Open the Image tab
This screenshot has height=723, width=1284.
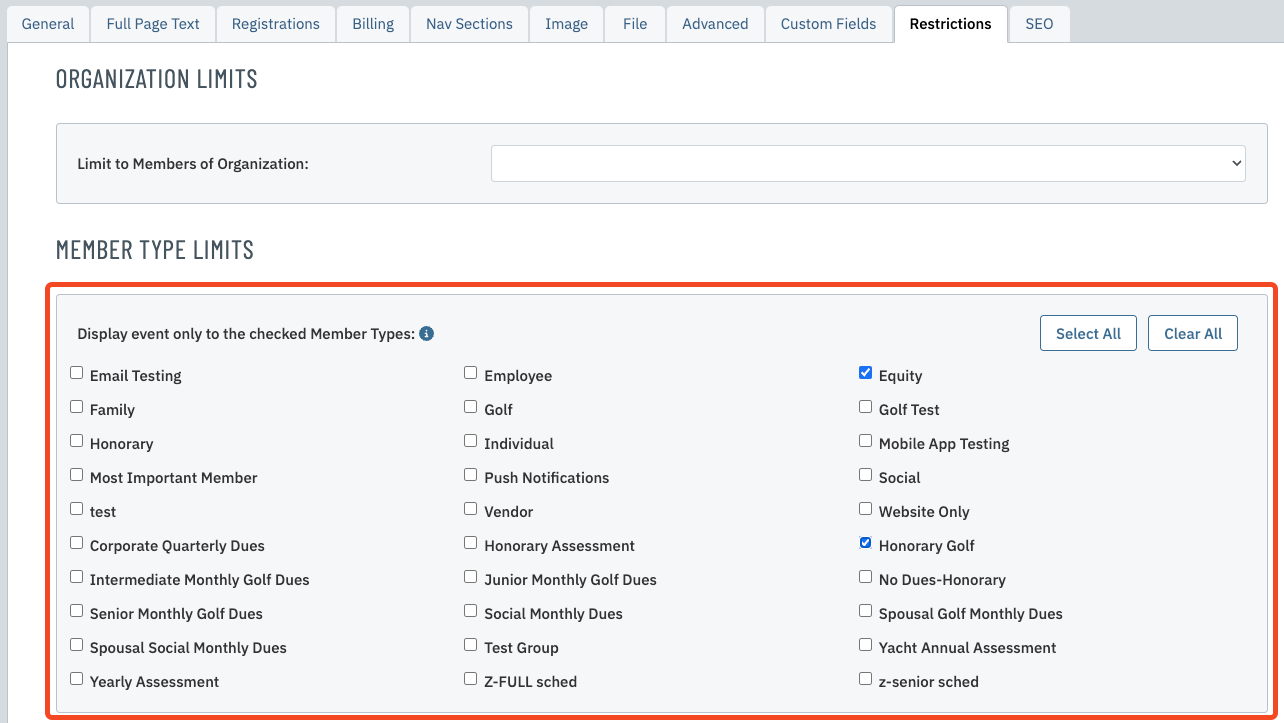[567, 24]
